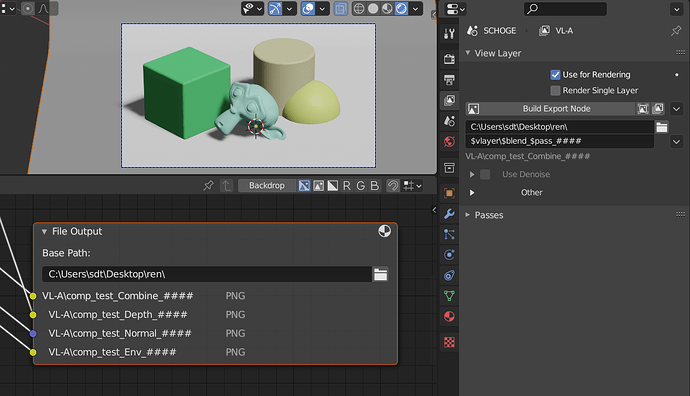Expand the Passes panel
Screen dimensions: 690x396
(x=468, y=215)
